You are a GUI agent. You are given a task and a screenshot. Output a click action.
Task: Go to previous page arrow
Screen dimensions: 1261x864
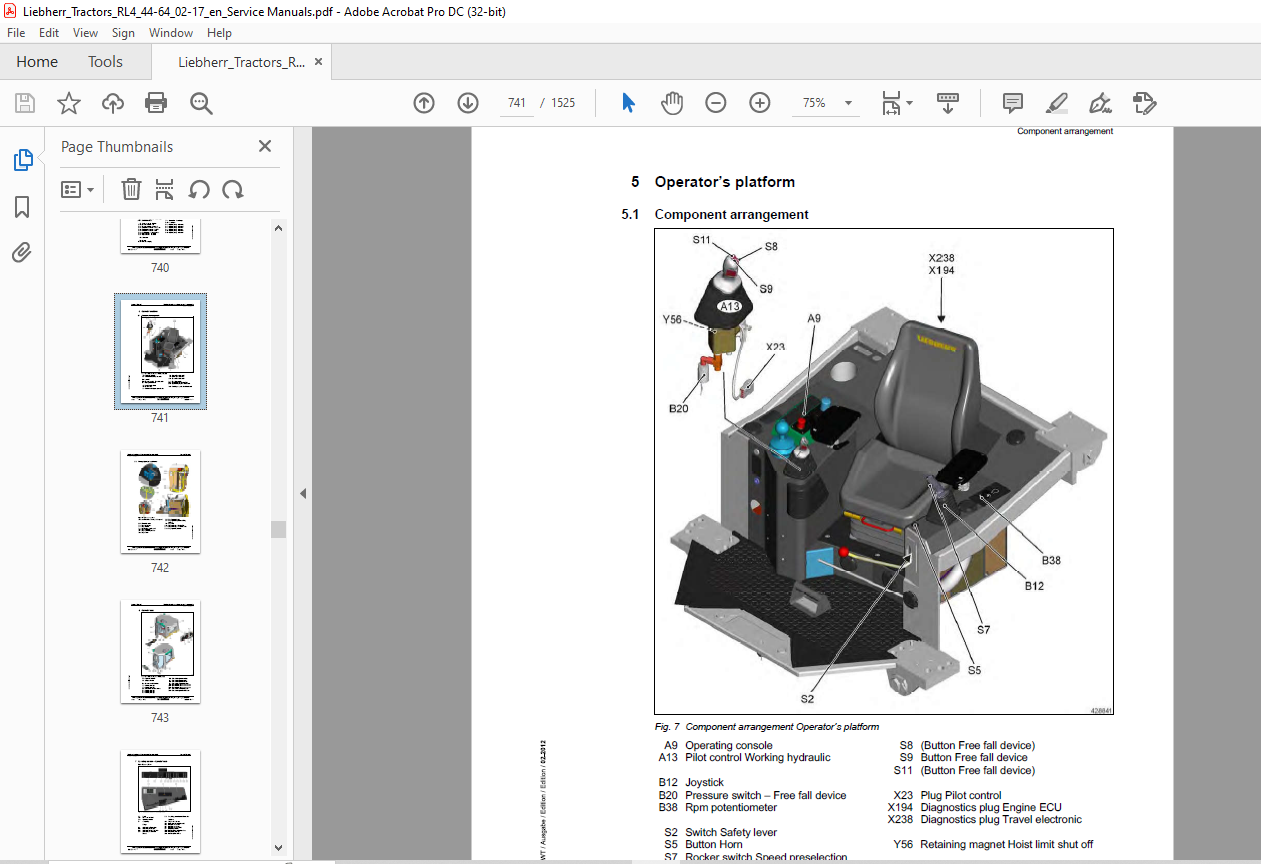pyautogui.click(x=424, y=103)
